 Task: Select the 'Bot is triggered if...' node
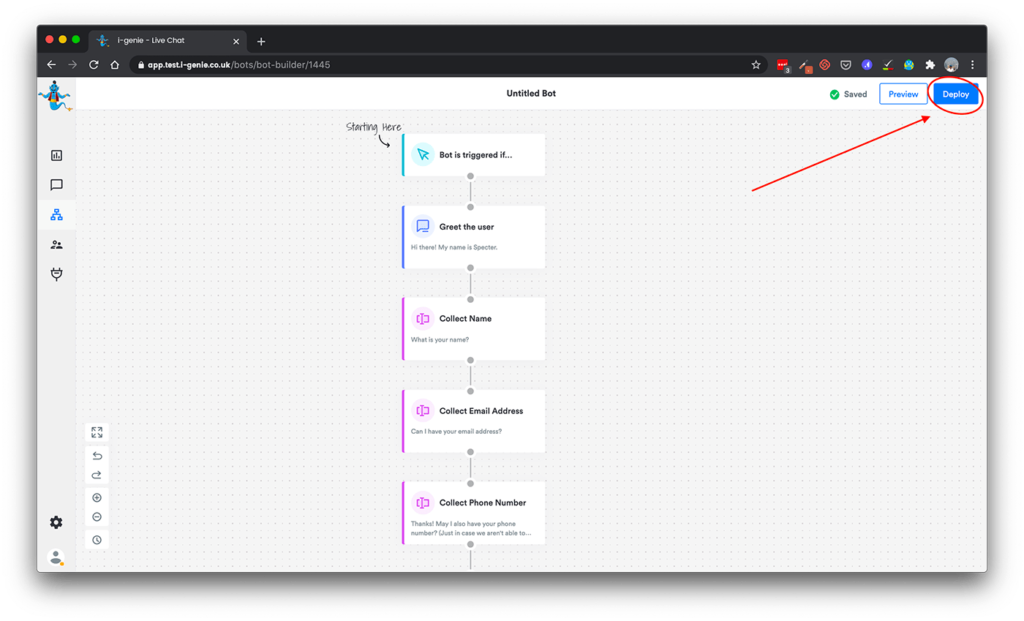474,155
